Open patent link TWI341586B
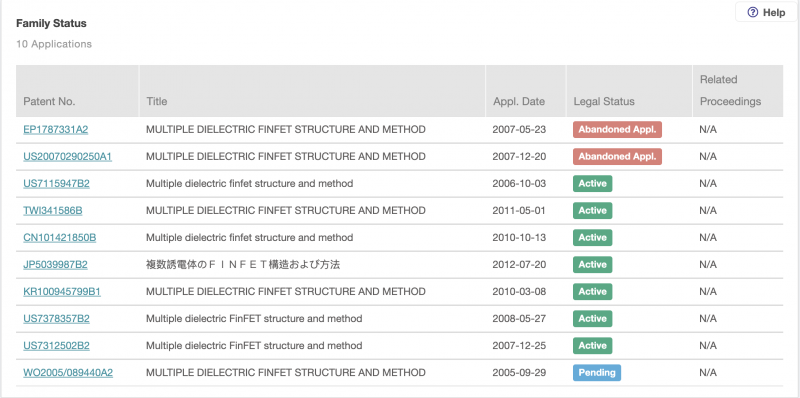 pos(53,211)
